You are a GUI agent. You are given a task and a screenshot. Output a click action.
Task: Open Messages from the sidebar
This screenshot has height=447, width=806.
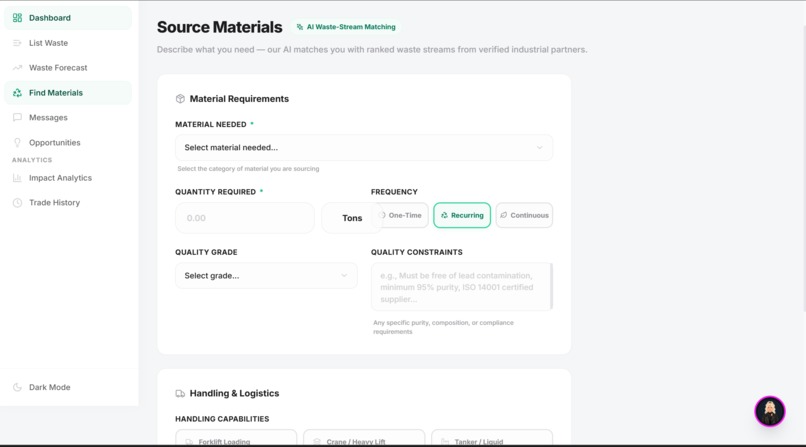(68, 118)
